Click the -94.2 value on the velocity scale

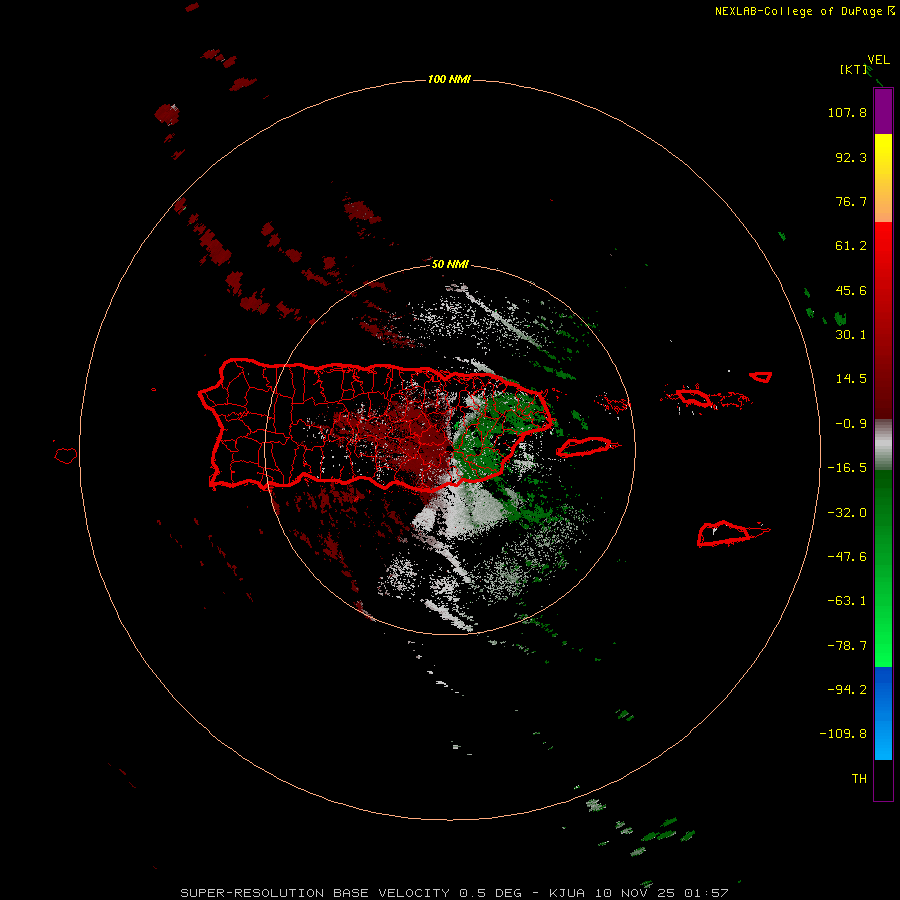(847, 689)
